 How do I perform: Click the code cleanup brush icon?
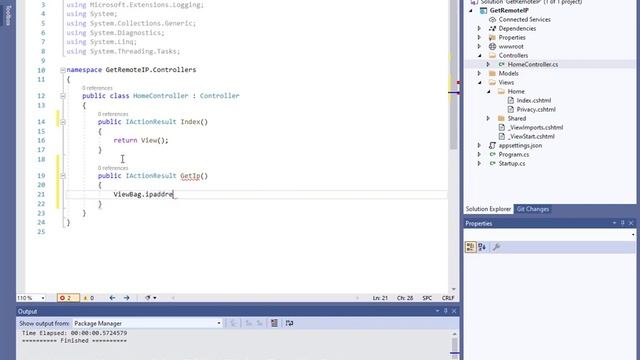pos(148,298)
